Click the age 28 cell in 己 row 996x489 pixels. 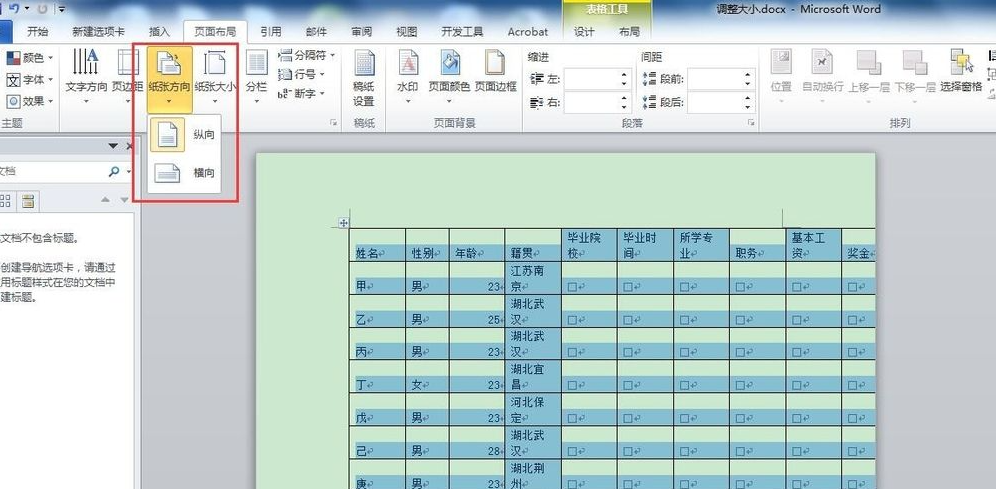tap(477, 443)
